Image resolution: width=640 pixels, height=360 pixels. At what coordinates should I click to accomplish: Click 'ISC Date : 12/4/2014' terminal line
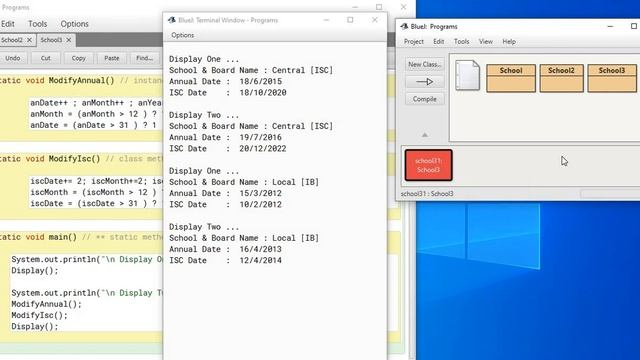click(225, 260)
